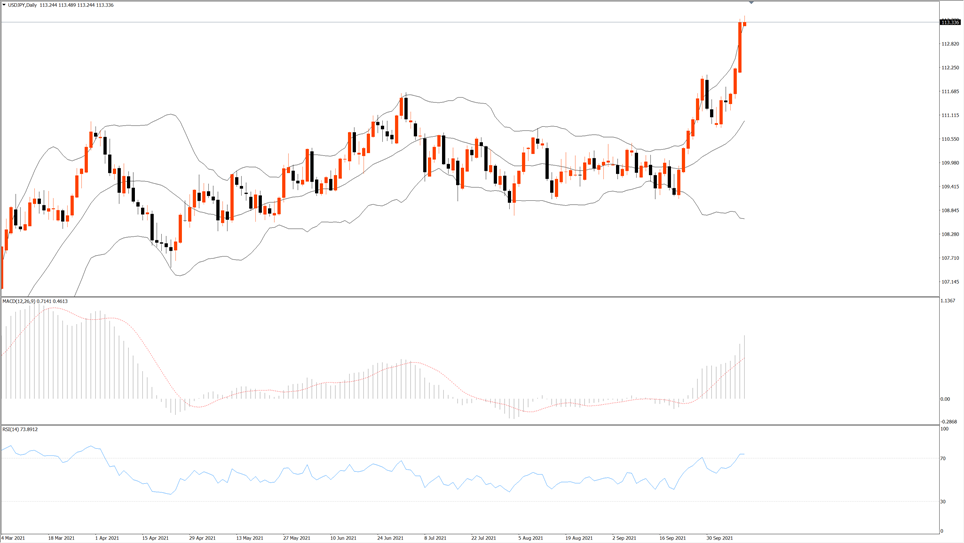Screen dimensions: 964x543
Task: Click the 111.115 price axis label
Action: point(950,116)
